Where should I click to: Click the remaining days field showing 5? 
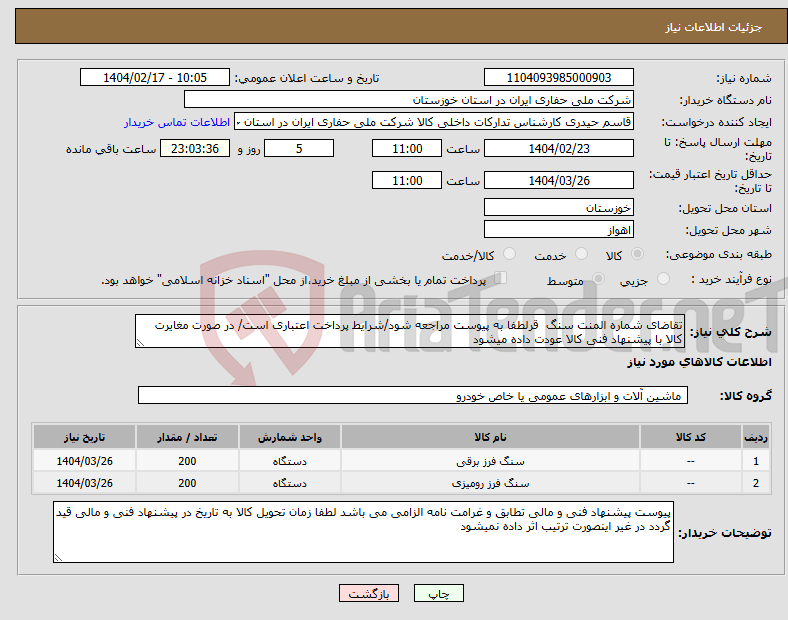click(299, 149)
